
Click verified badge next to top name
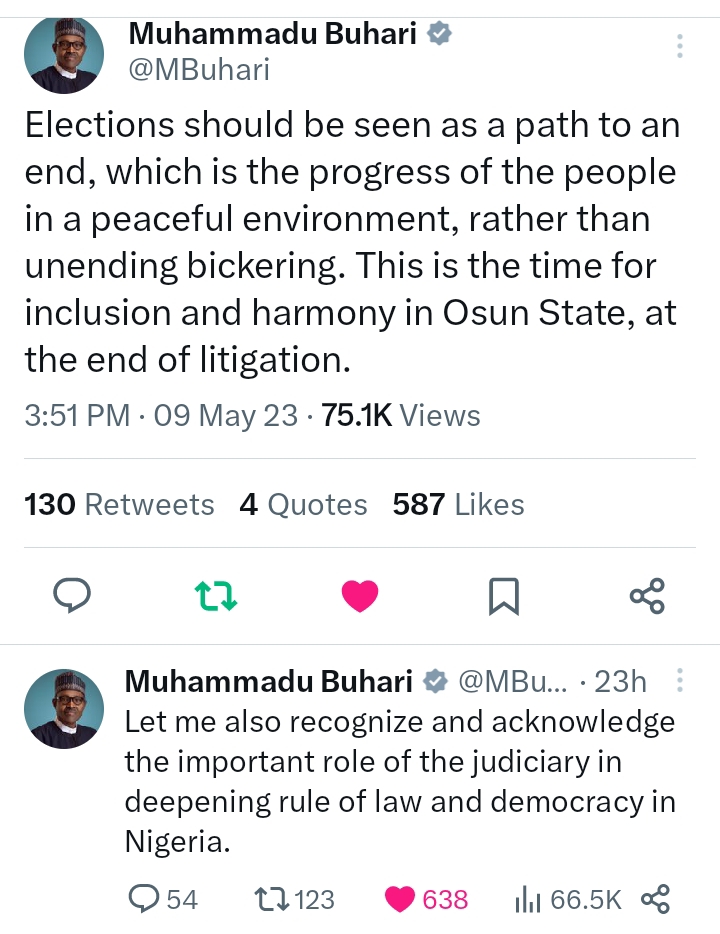pos(439,34)
